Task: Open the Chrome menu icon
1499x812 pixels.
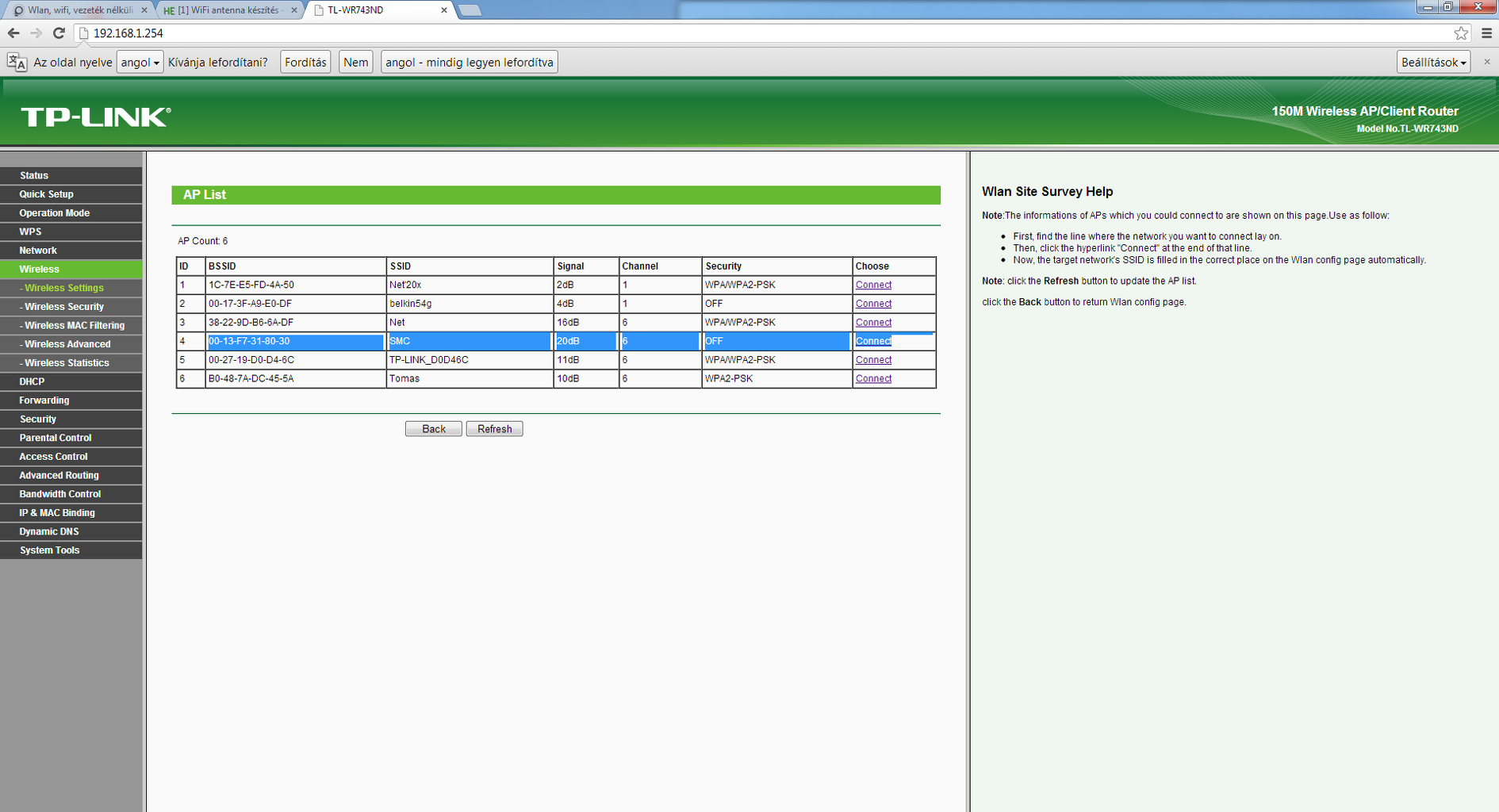Action: (1486, 33)
